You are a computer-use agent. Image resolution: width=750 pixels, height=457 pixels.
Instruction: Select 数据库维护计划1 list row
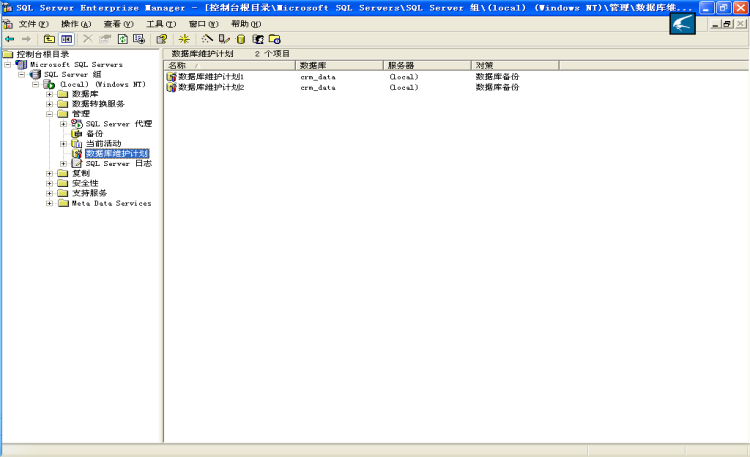point(211,77)
